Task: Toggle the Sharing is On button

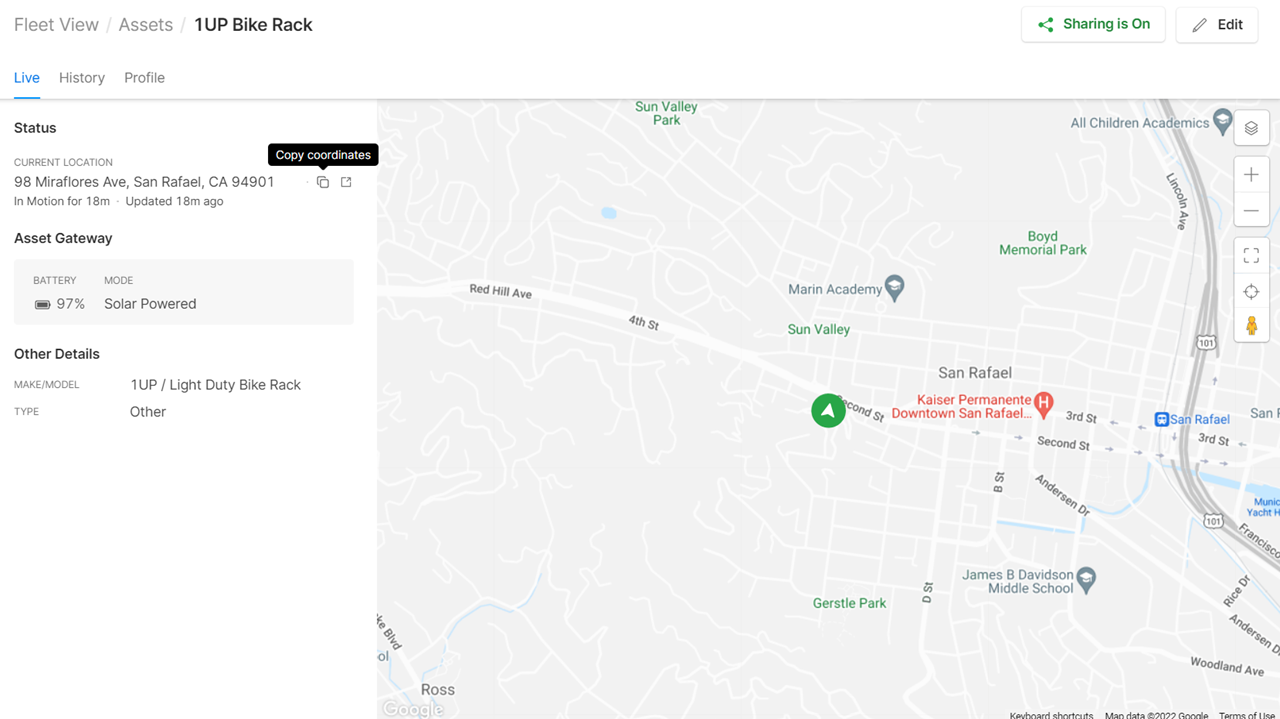Action: pos(1093,24)
